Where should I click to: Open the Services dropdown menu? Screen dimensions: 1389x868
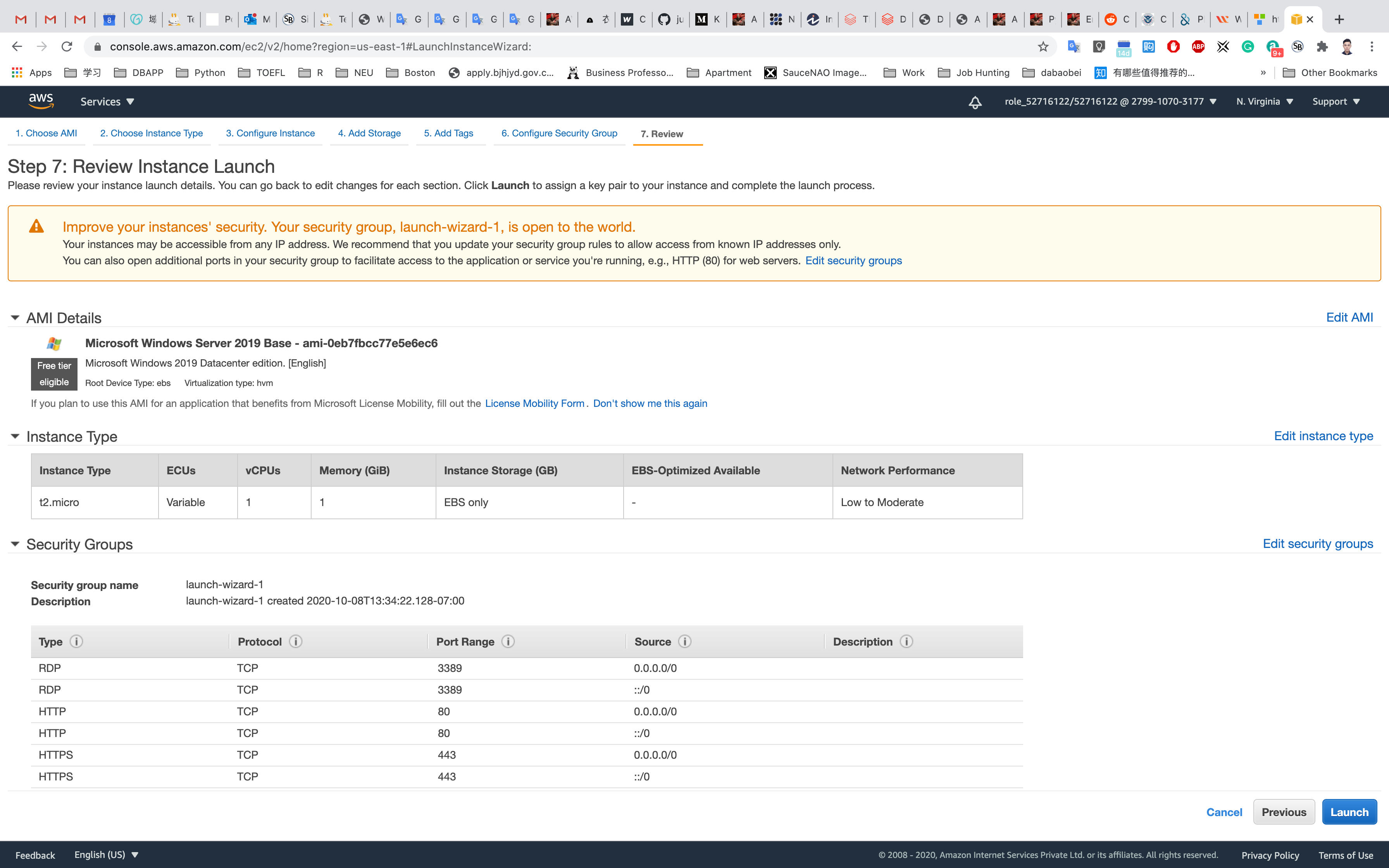(107, 102)
